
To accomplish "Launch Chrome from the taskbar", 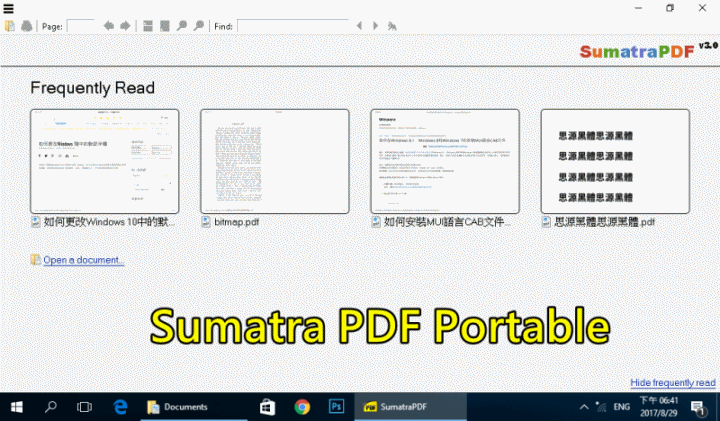I will pos(302,407).
